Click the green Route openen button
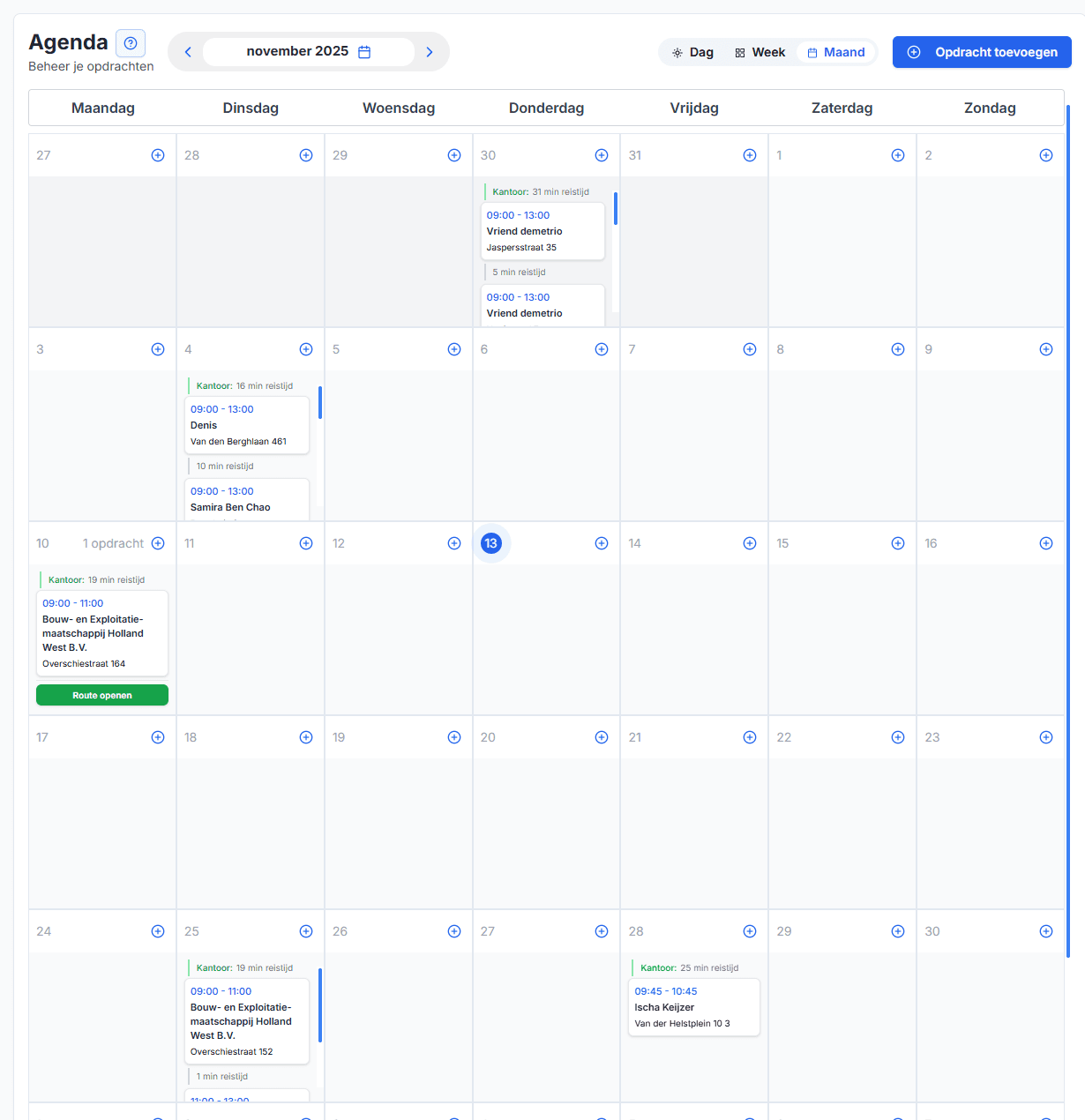 coord(102,695)
